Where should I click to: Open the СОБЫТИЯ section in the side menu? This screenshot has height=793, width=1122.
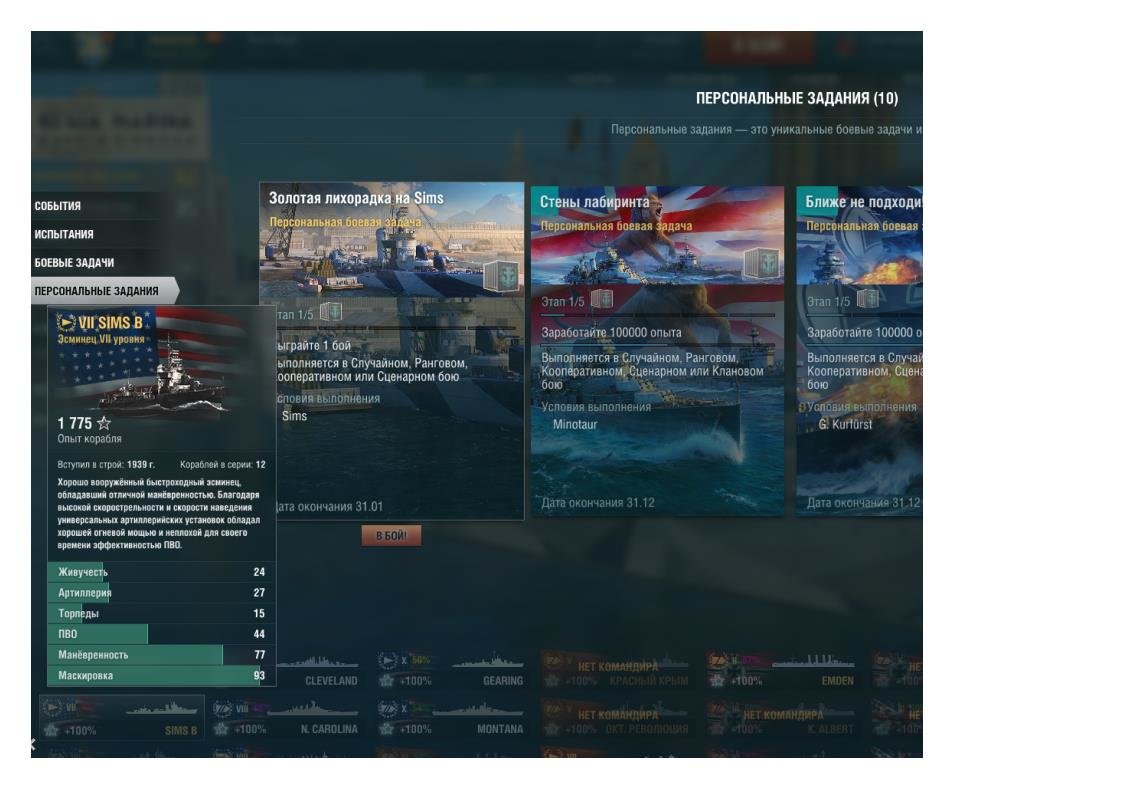(58, 206)
